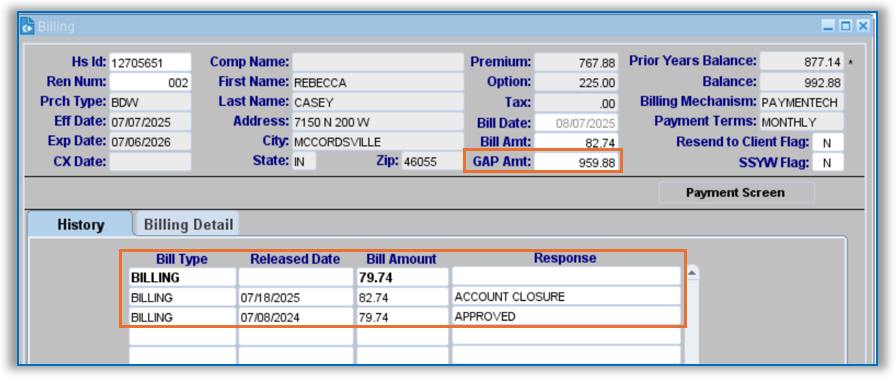
Task: Click the Option field 225.00
Action: [576, 82]
